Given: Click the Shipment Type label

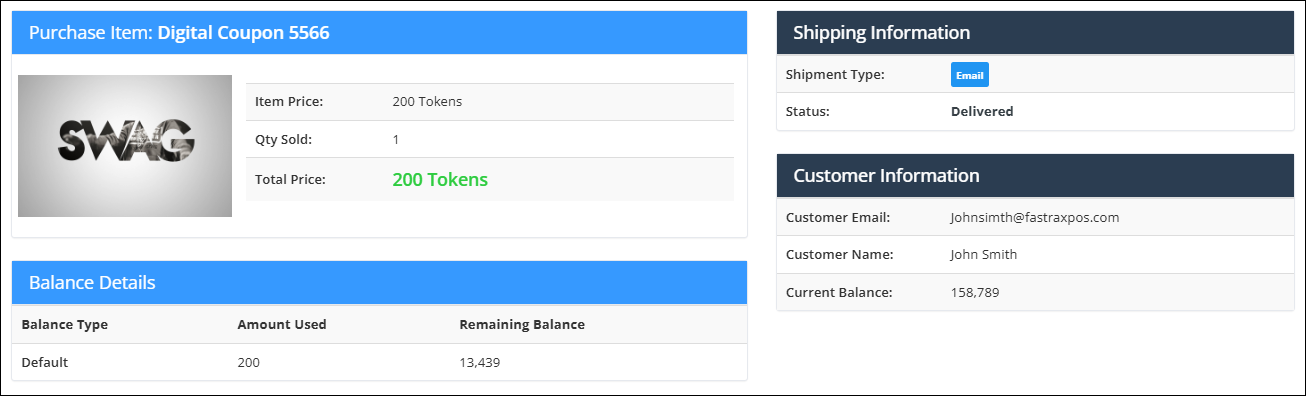Looking at the screenshot, I should (835, 75).
